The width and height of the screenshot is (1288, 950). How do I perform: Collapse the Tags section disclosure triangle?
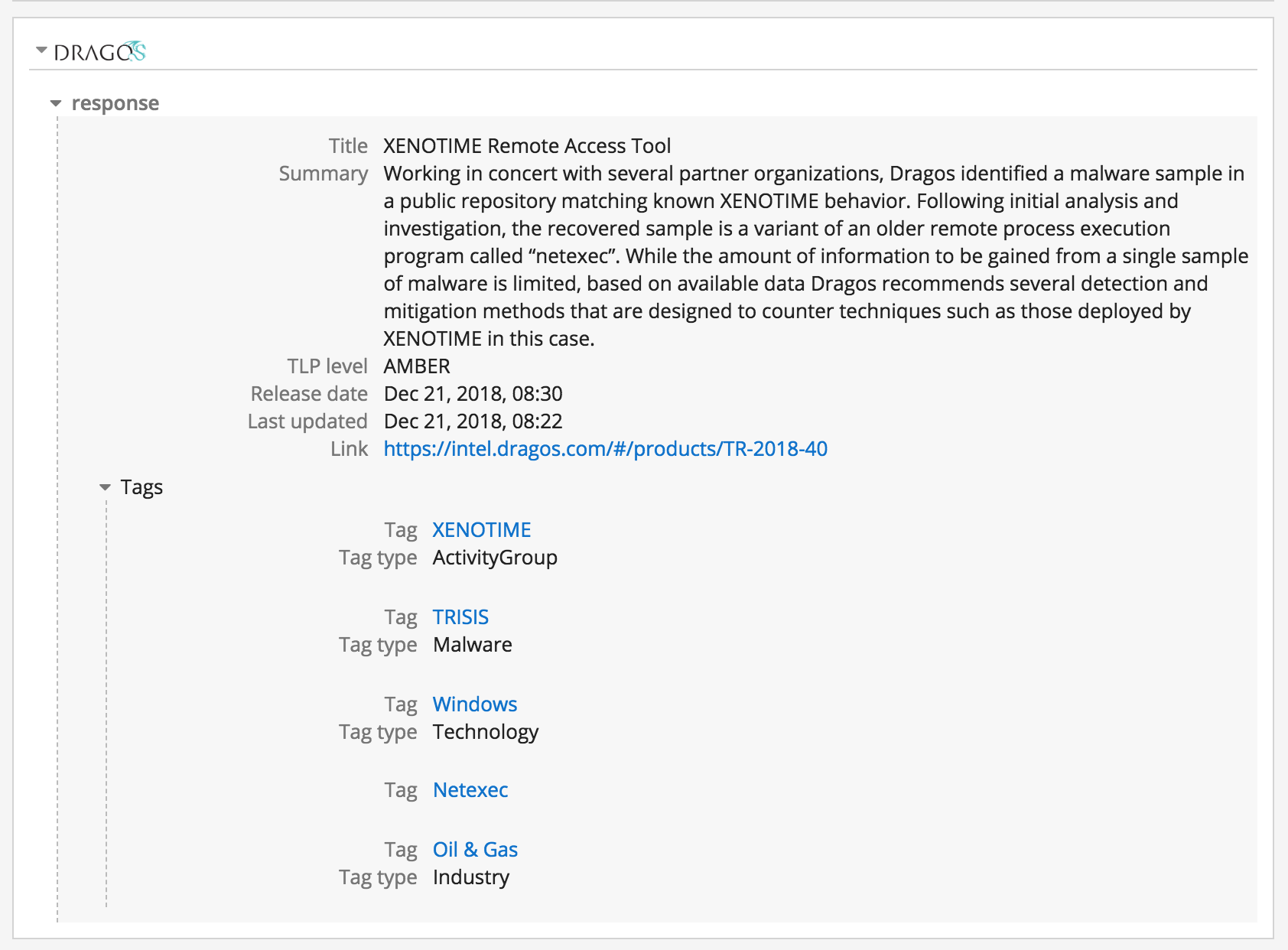click(105, 487)
